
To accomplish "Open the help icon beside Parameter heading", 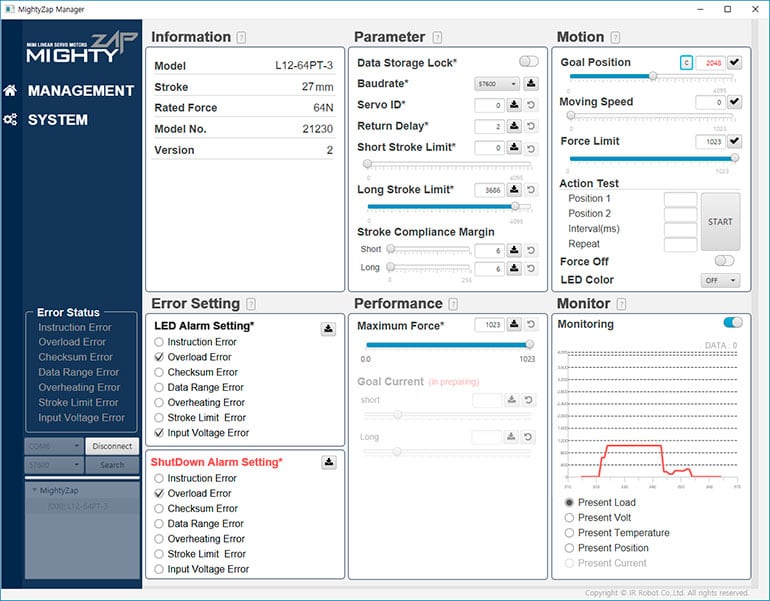I will 438,38.
